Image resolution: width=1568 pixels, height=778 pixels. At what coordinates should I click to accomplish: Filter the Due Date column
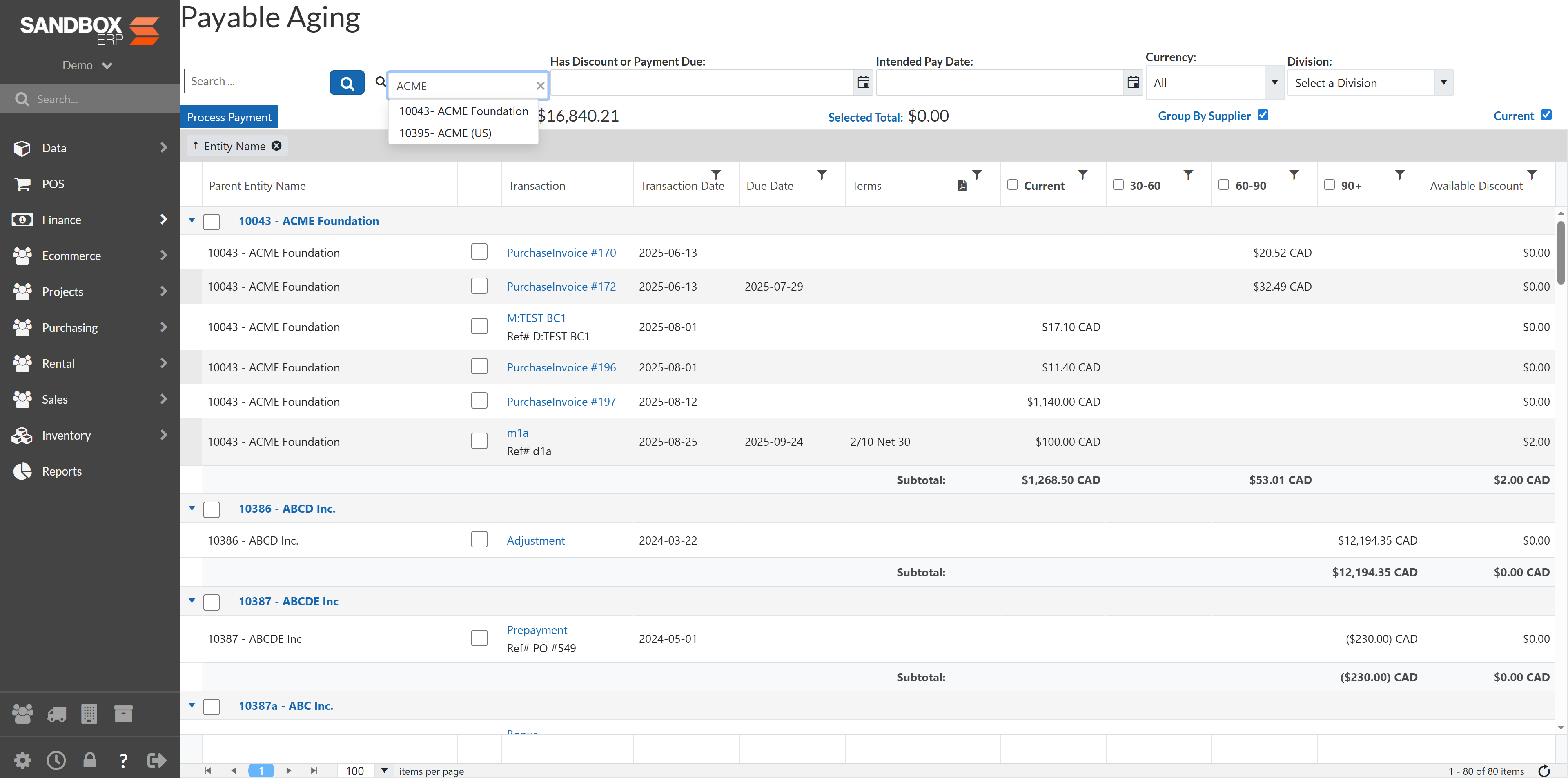[x=822, y=175]
